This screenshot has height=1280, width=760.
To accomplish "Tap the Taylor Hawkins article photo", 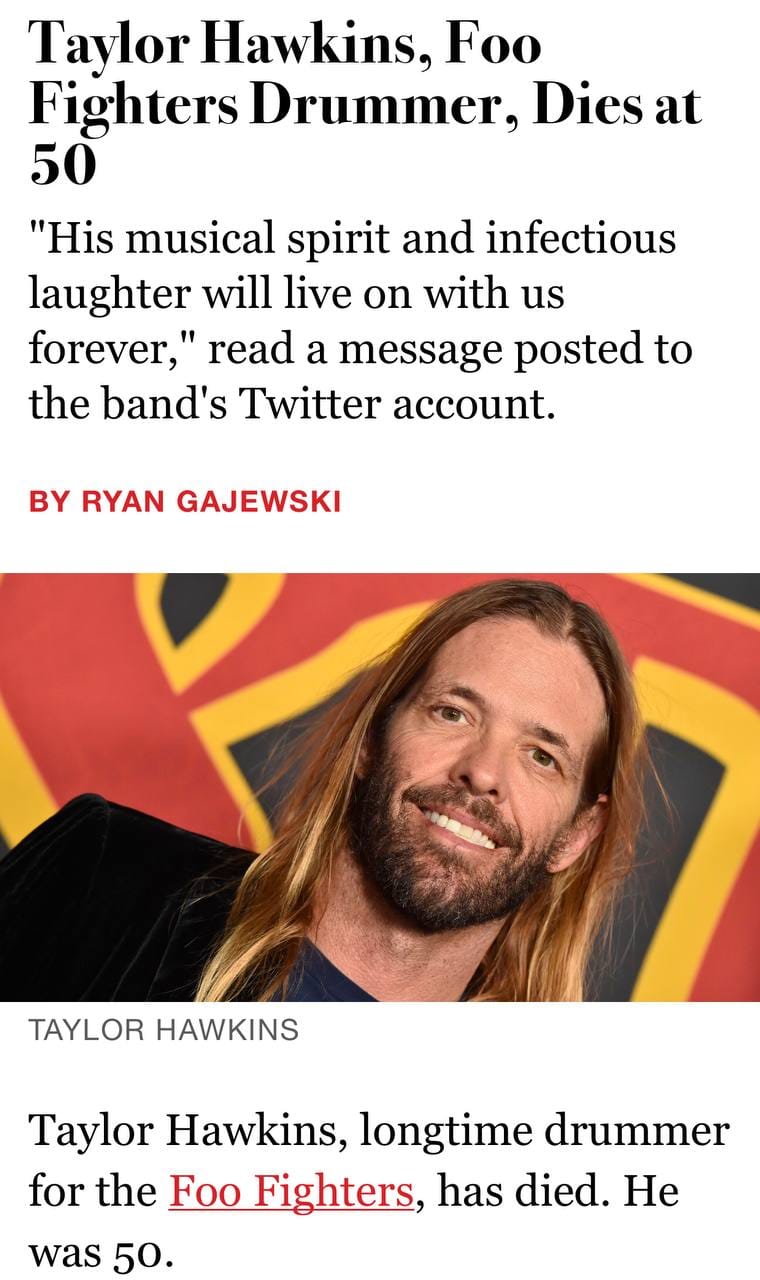I will pyautogui.click(x=380, y=787).
